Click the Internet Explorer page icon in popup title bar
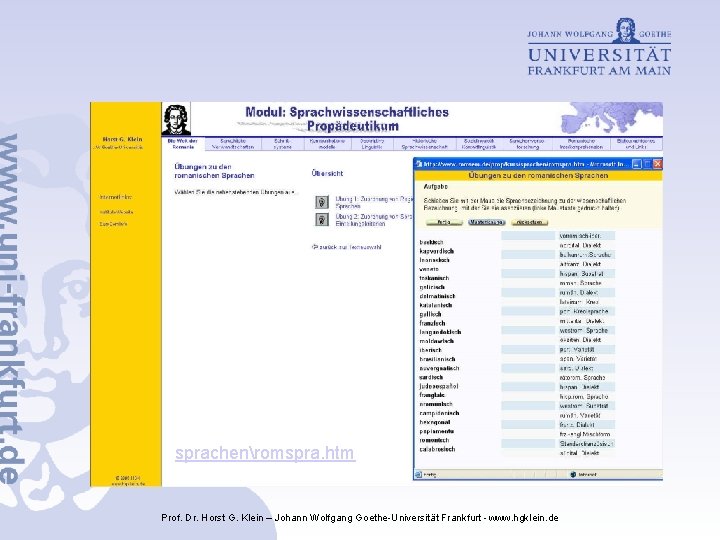 pyautogui.click(x=419, y=164)
